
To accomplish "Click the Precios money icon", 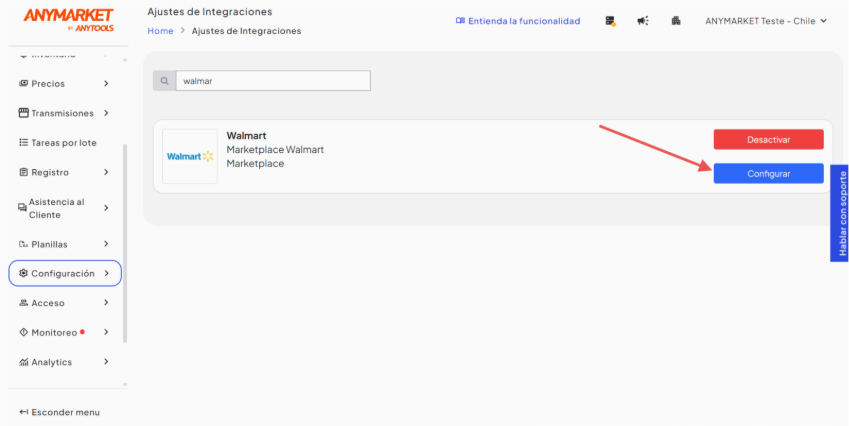I will point(23,83).
